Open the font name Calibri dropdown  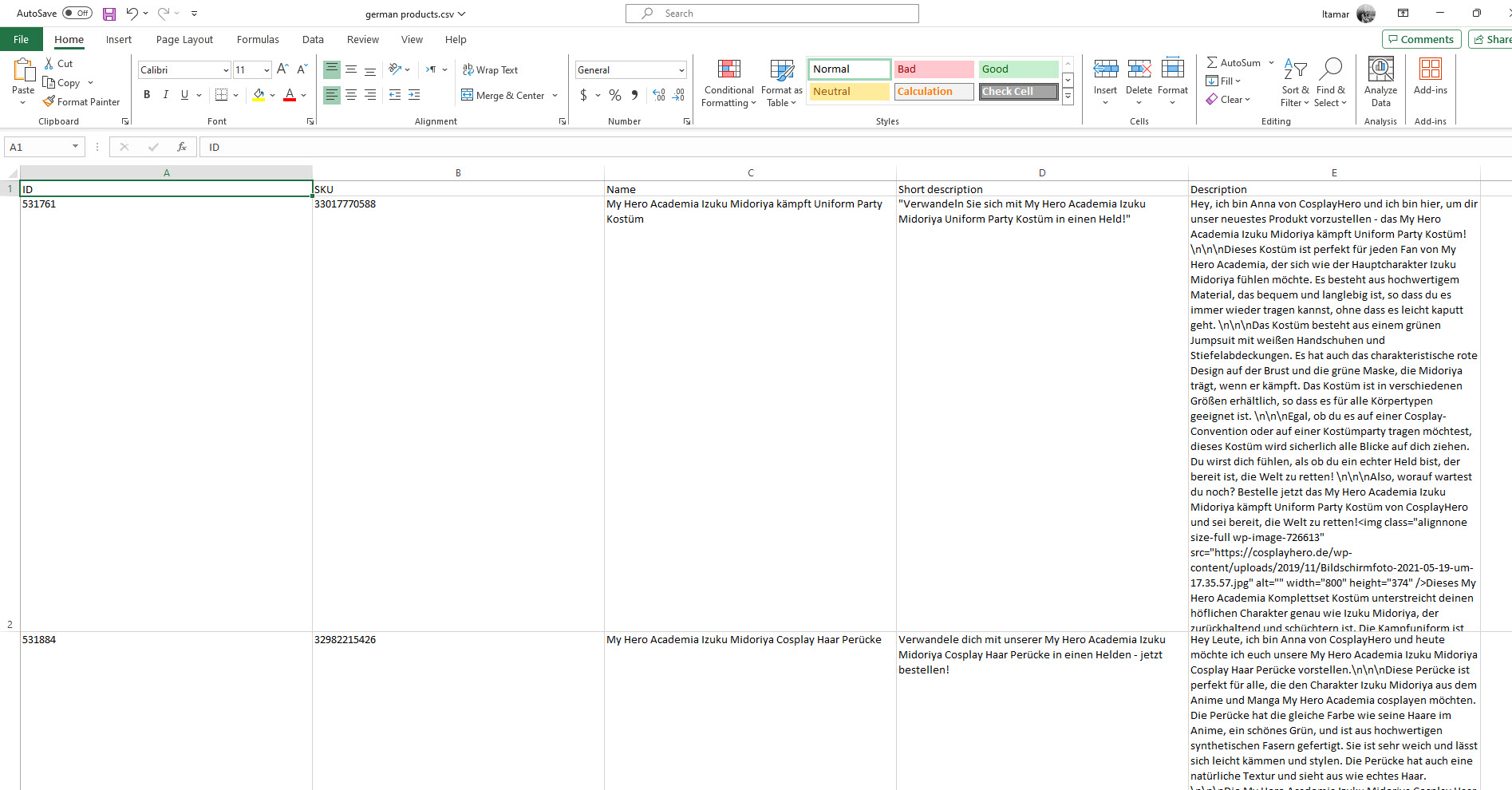pyautogui.click(x=226, y=70)
